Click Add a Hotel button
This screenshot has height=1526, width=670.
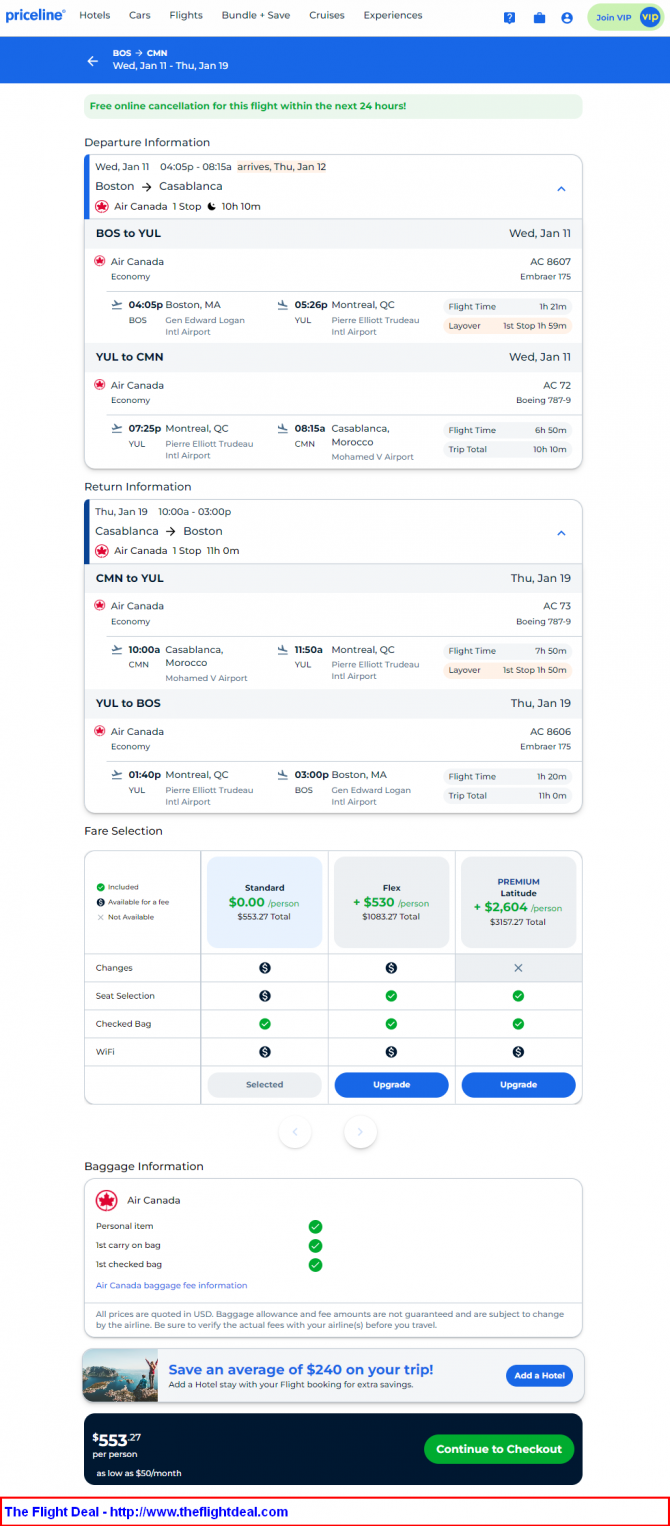pyautogui.click(x=539, y=1375)
